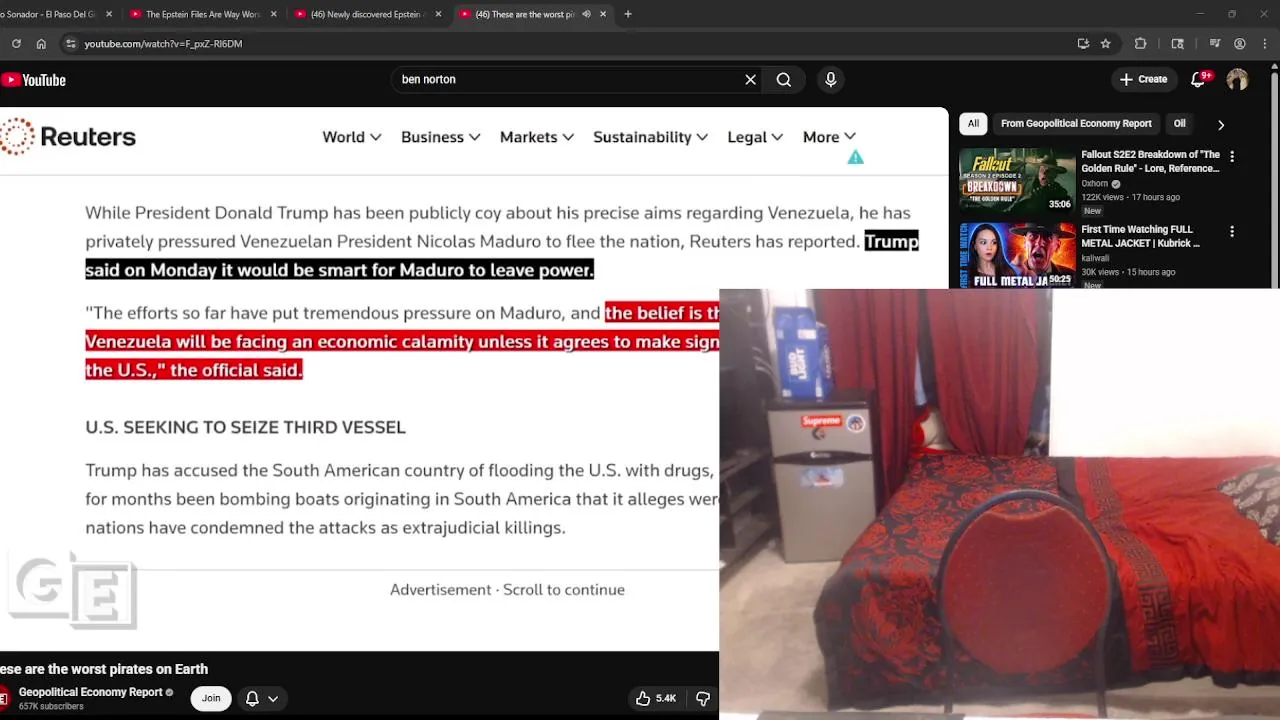
Task: Expand the Business menu in Reuters nav
Action: [x=440, y=137]
